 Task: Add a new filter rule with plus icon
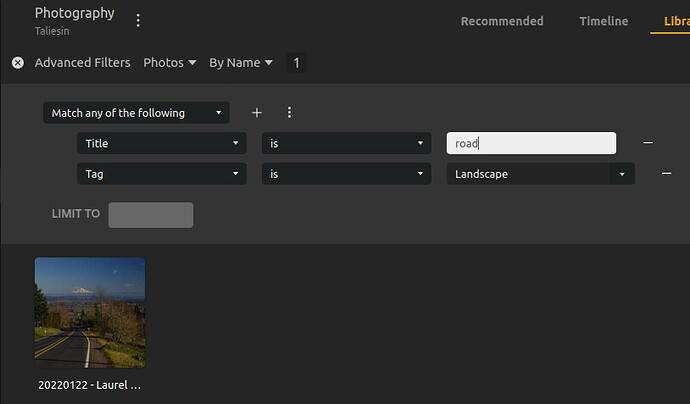point(256,113)
